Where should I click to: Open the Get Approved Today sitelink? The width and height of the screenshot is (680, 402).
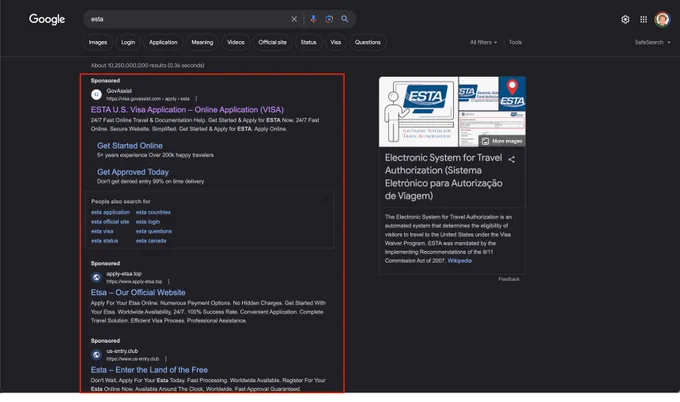[x=133, y=172]
